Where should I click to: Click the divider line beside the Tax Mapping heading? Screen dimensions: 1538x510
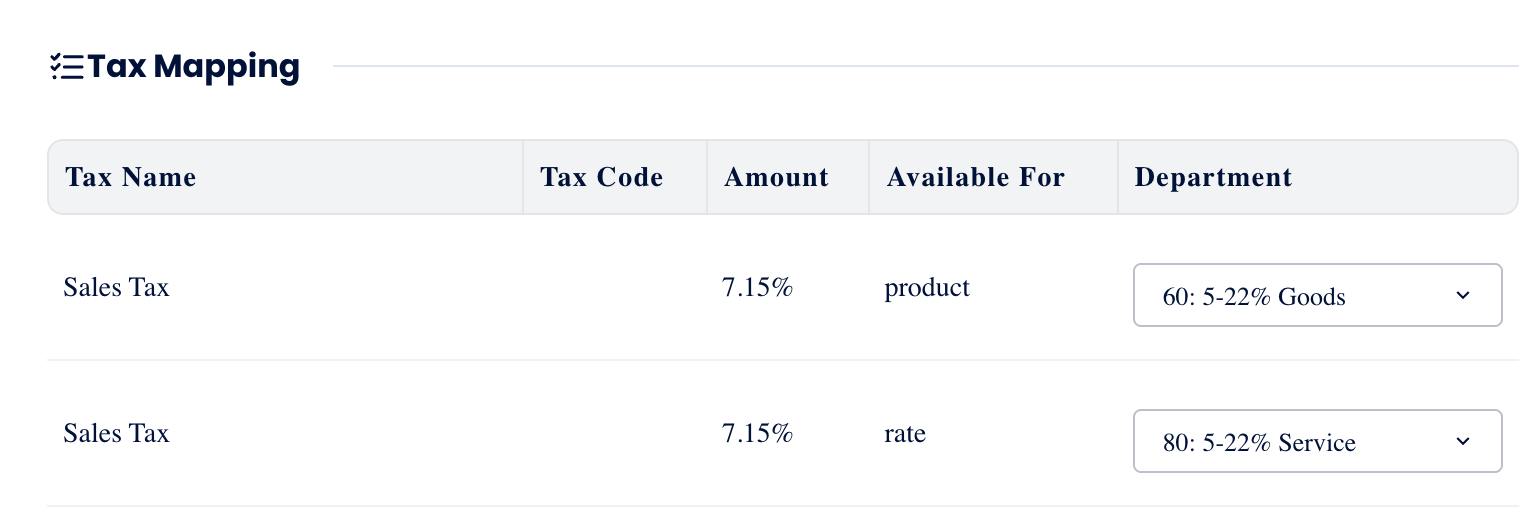(x=925, y=67)
